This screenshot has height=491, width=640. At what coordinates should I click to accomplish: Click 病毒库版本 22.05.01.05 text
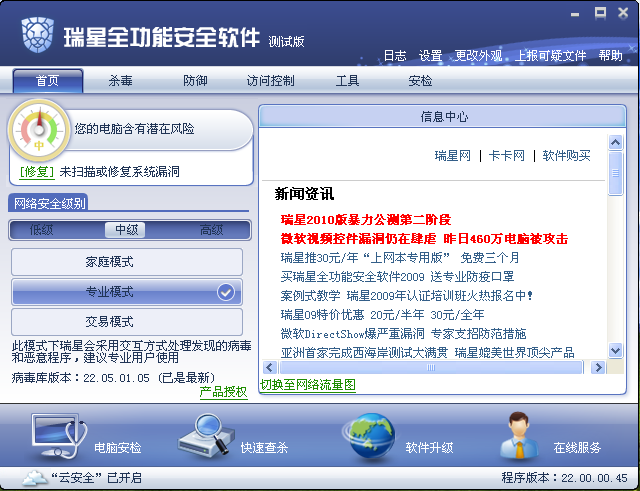(113, 378)
